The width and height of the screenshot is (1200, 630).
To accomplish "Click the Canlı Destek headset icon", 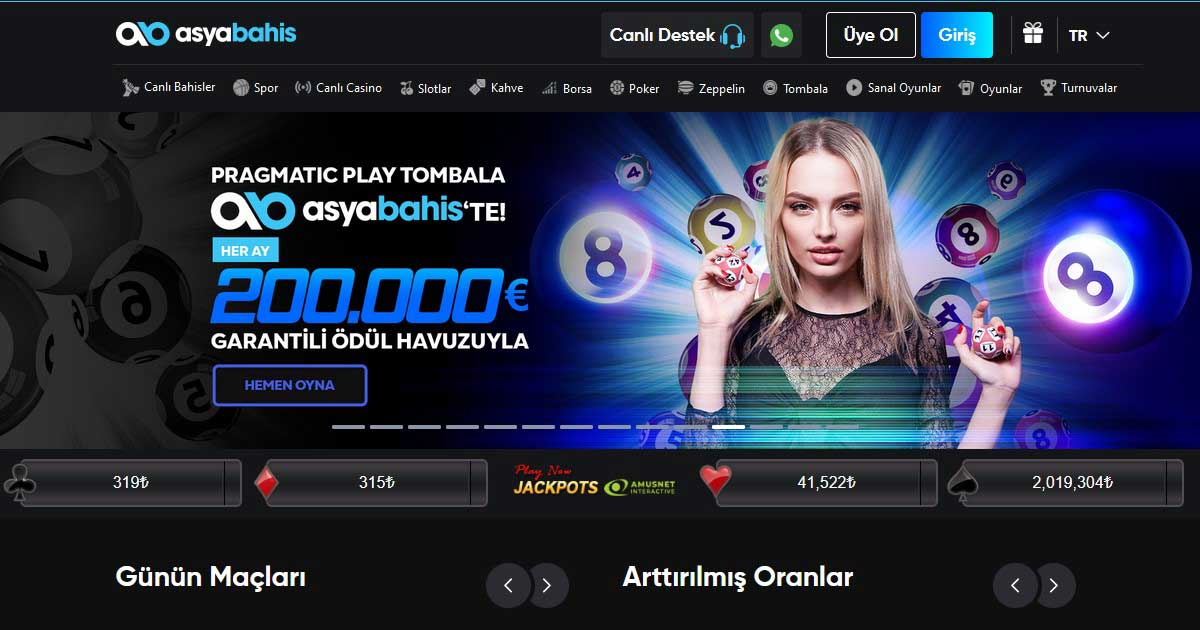I will click(733, 36).
